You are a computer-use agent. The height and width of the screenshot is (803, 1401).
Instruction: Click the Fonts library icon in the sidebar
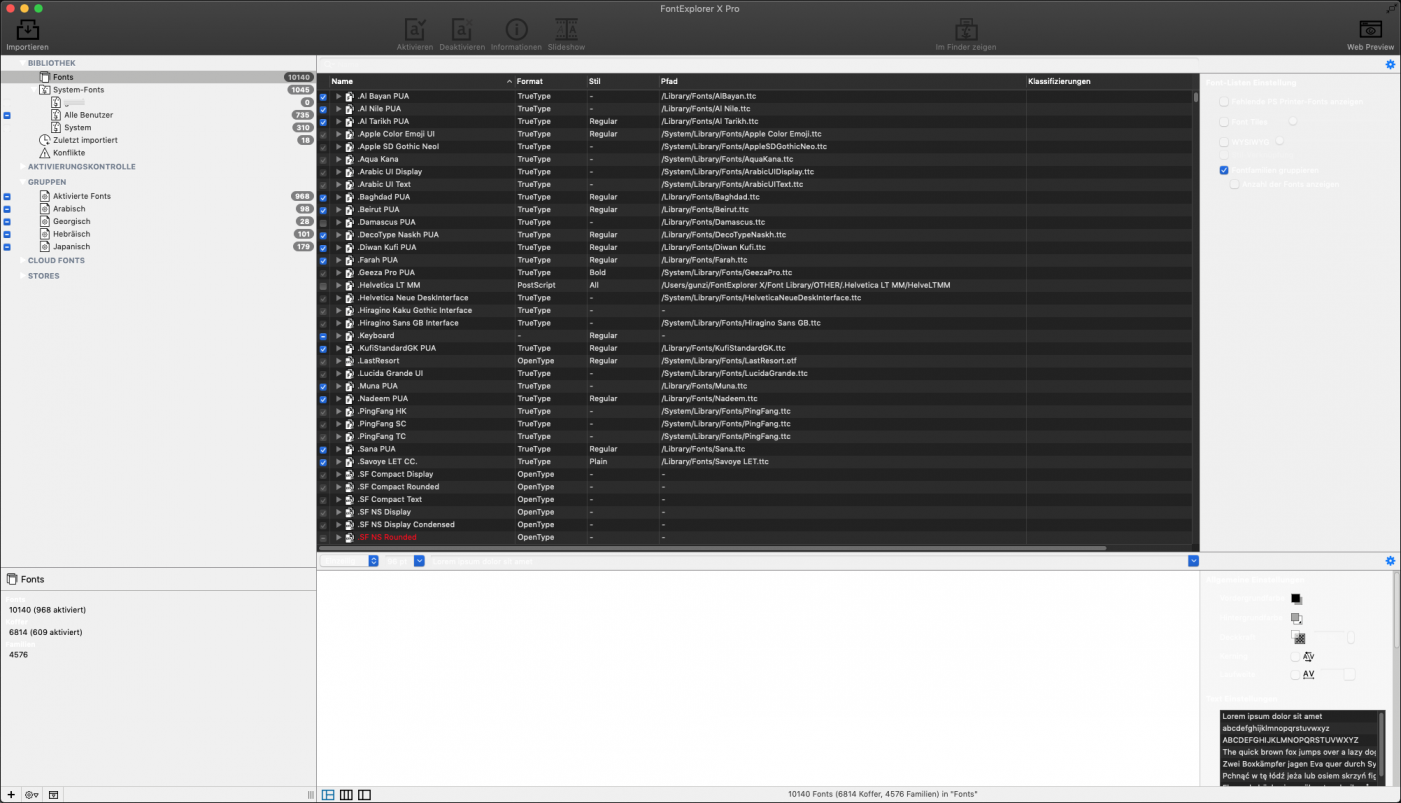44,77
